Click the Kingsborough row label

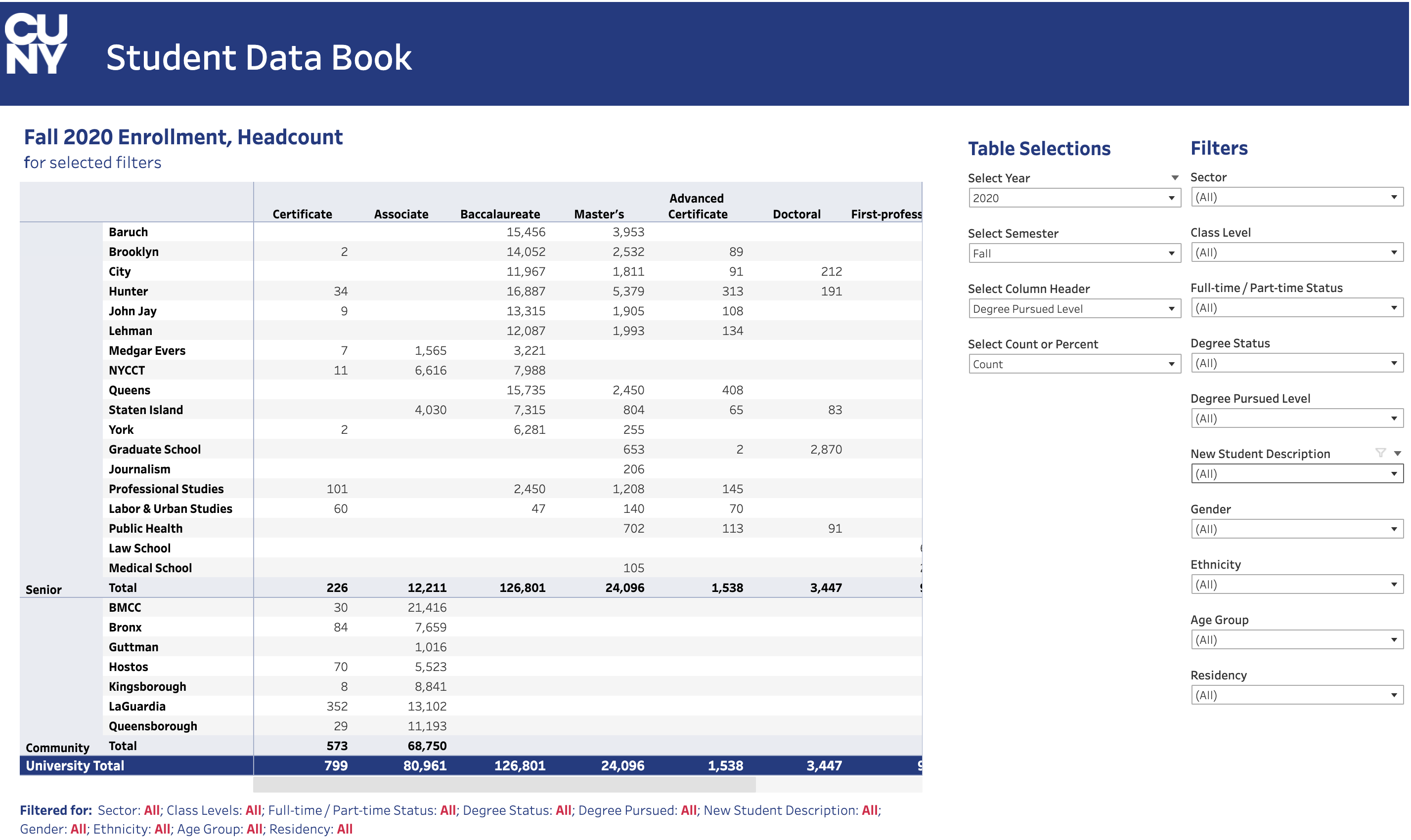(x=147, y=687)
